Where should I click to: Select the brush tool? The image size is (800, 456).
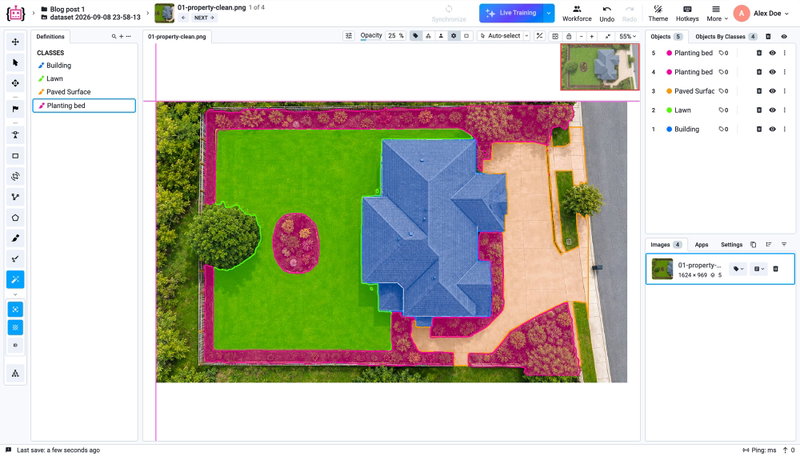[x=15, y=238]
